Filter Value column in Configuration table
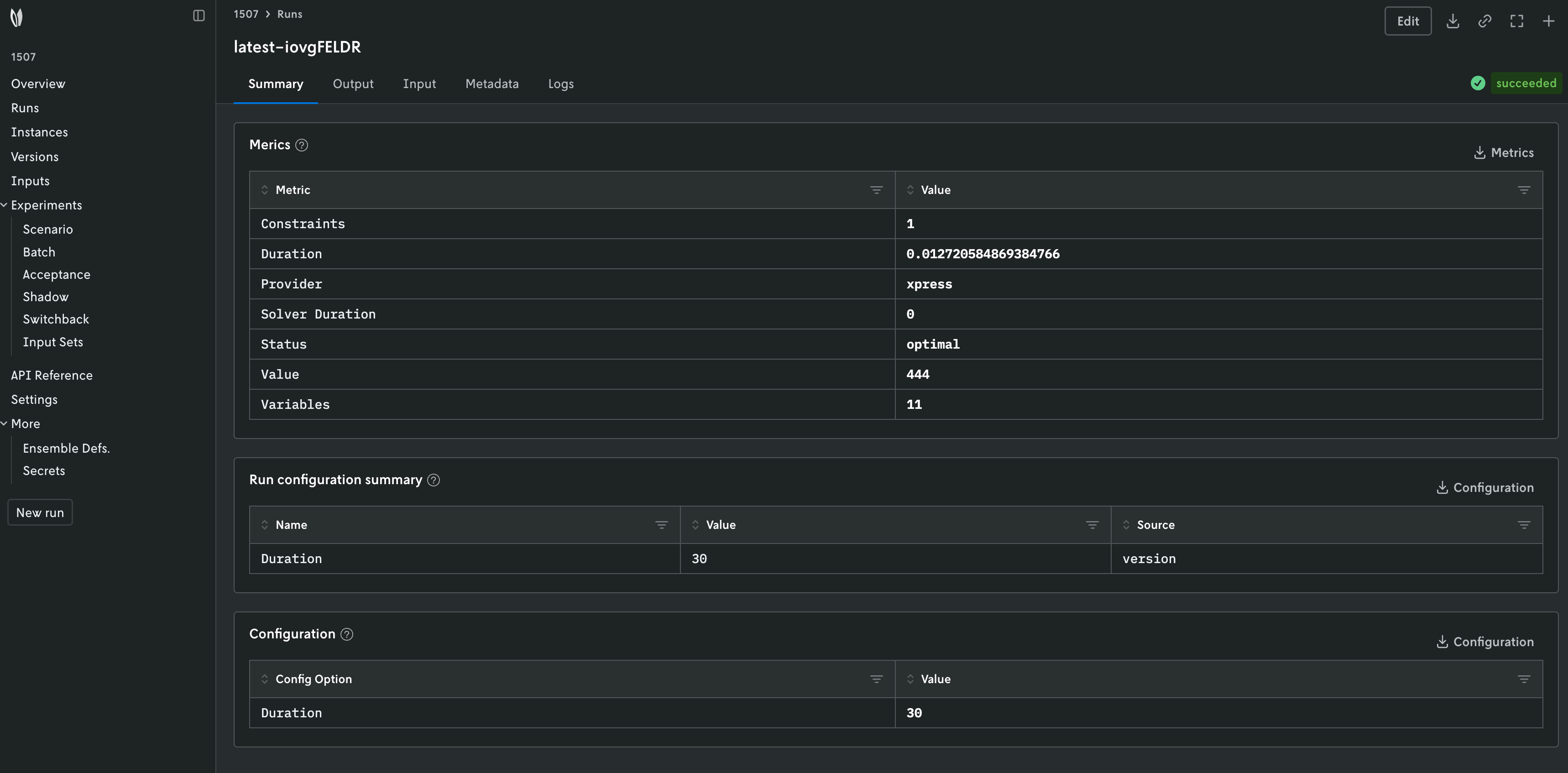 (x=1524, y=679)
